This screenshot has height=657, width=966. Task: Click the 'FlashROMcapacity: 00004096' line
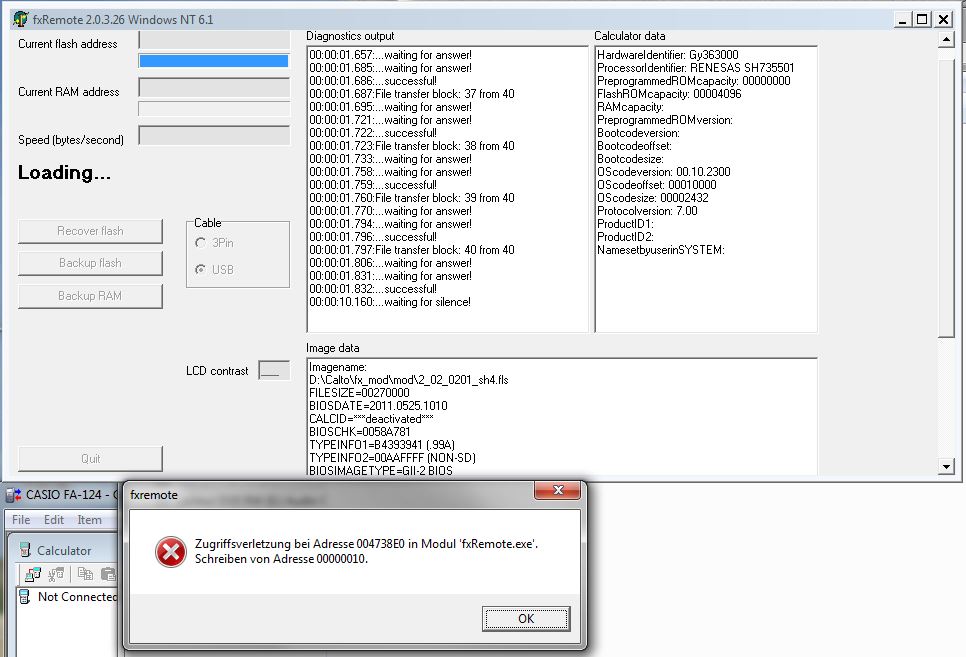tap(669, 94)
